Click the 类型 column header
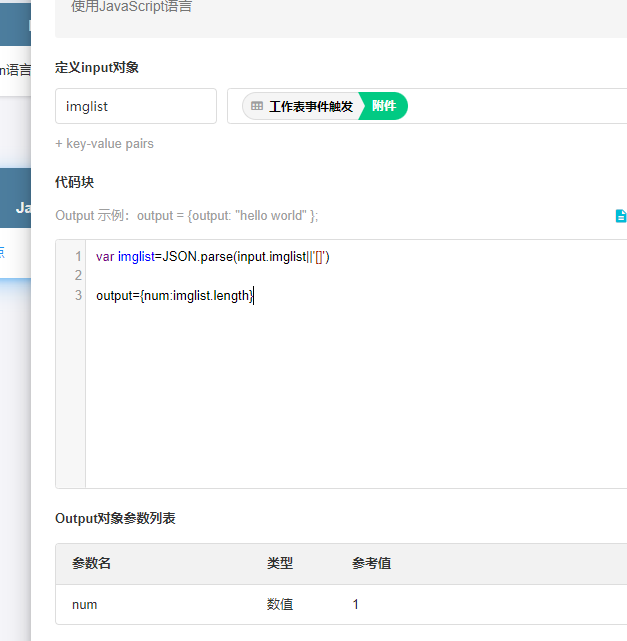This screenshot has height=641, width=627. pos(280,564)
